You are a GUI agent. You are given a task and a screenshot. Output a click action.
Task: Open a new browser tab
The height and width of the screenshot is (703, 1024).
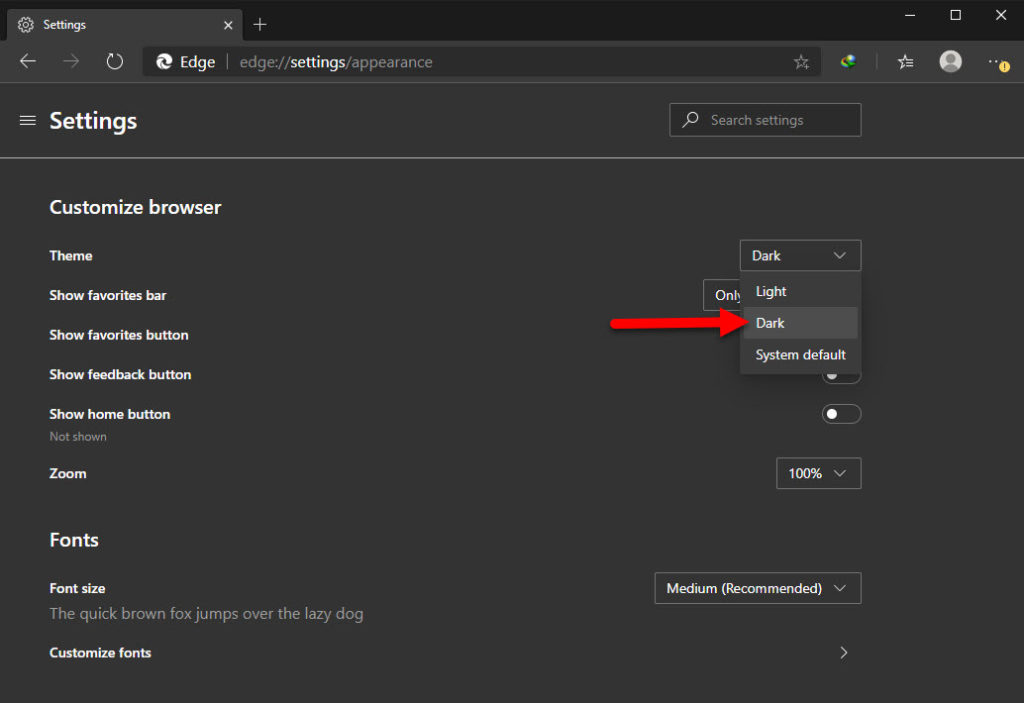[258, 24]
